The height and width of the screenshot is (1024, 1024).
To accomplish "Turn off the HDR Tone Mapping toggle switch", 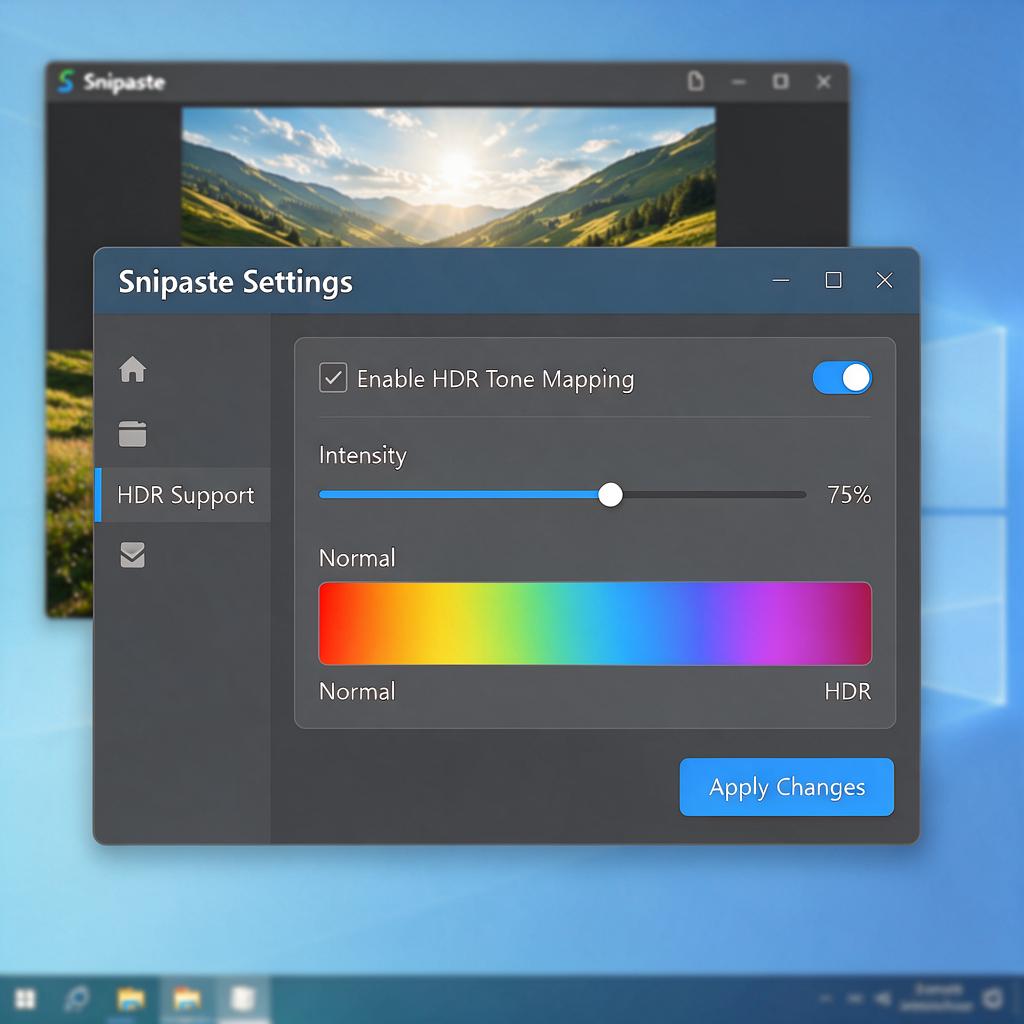I will (842, 377).
